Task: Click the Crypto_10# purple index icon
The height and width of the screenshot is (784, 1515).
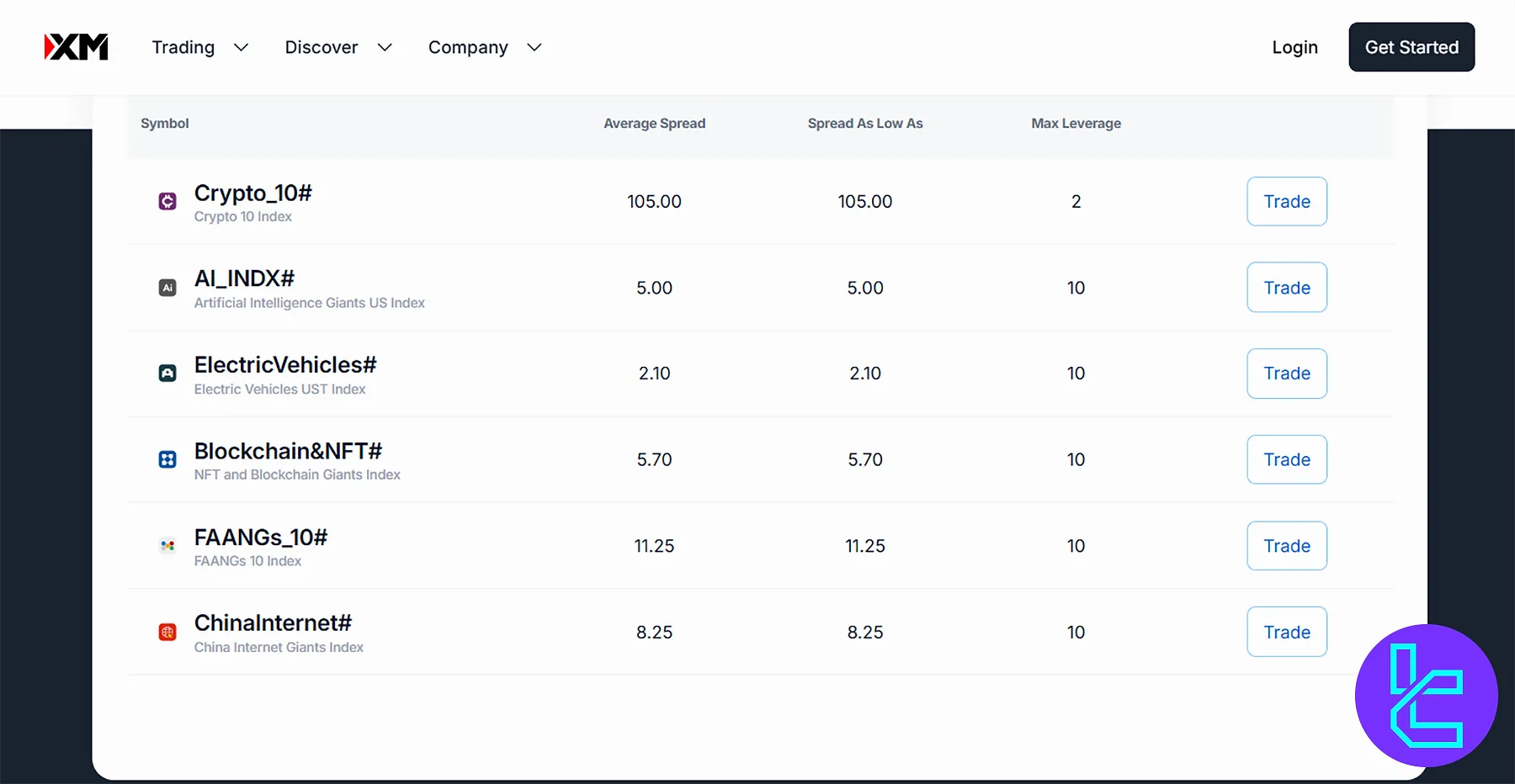Action: point(167,201)
